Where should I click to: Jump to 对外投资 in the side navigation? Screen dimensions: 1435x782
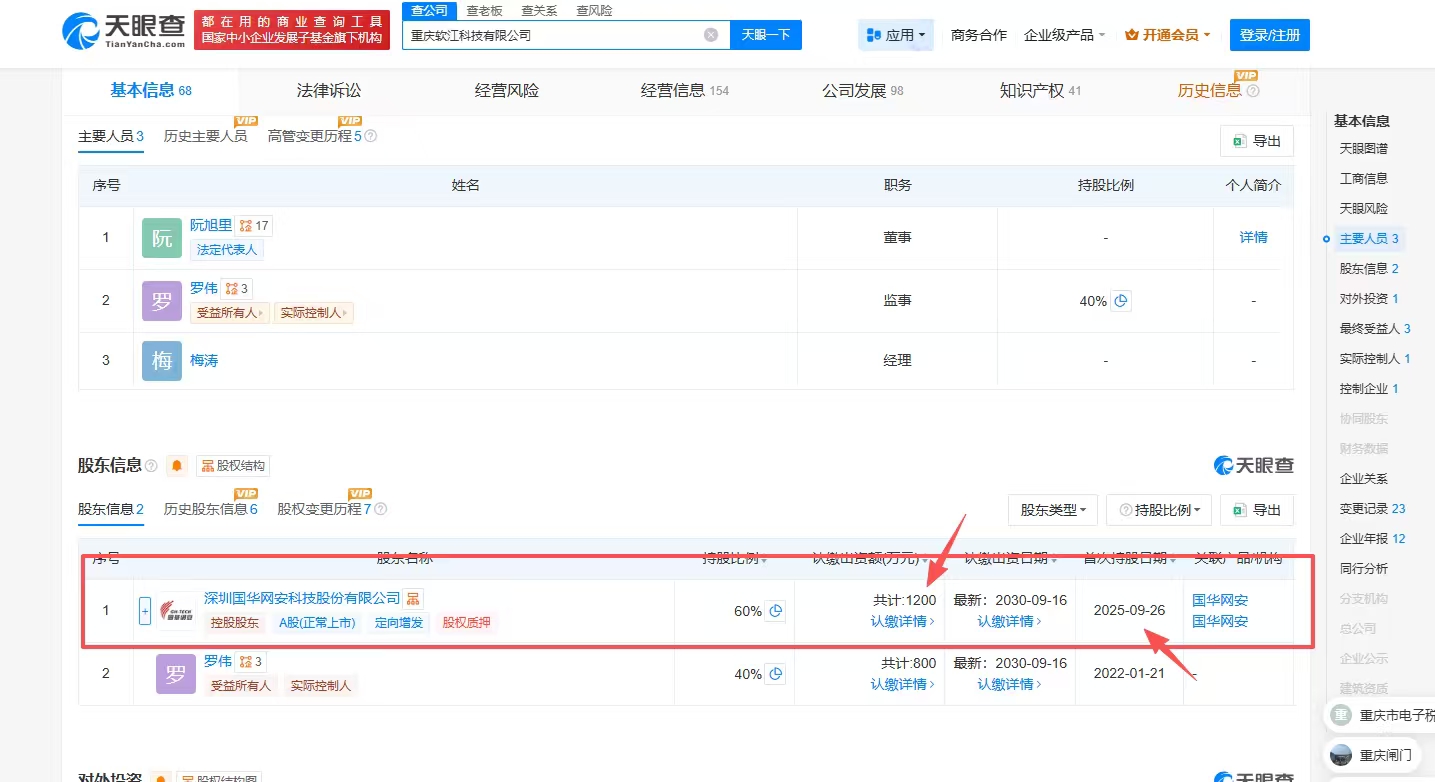click(x=1369, y=299)
